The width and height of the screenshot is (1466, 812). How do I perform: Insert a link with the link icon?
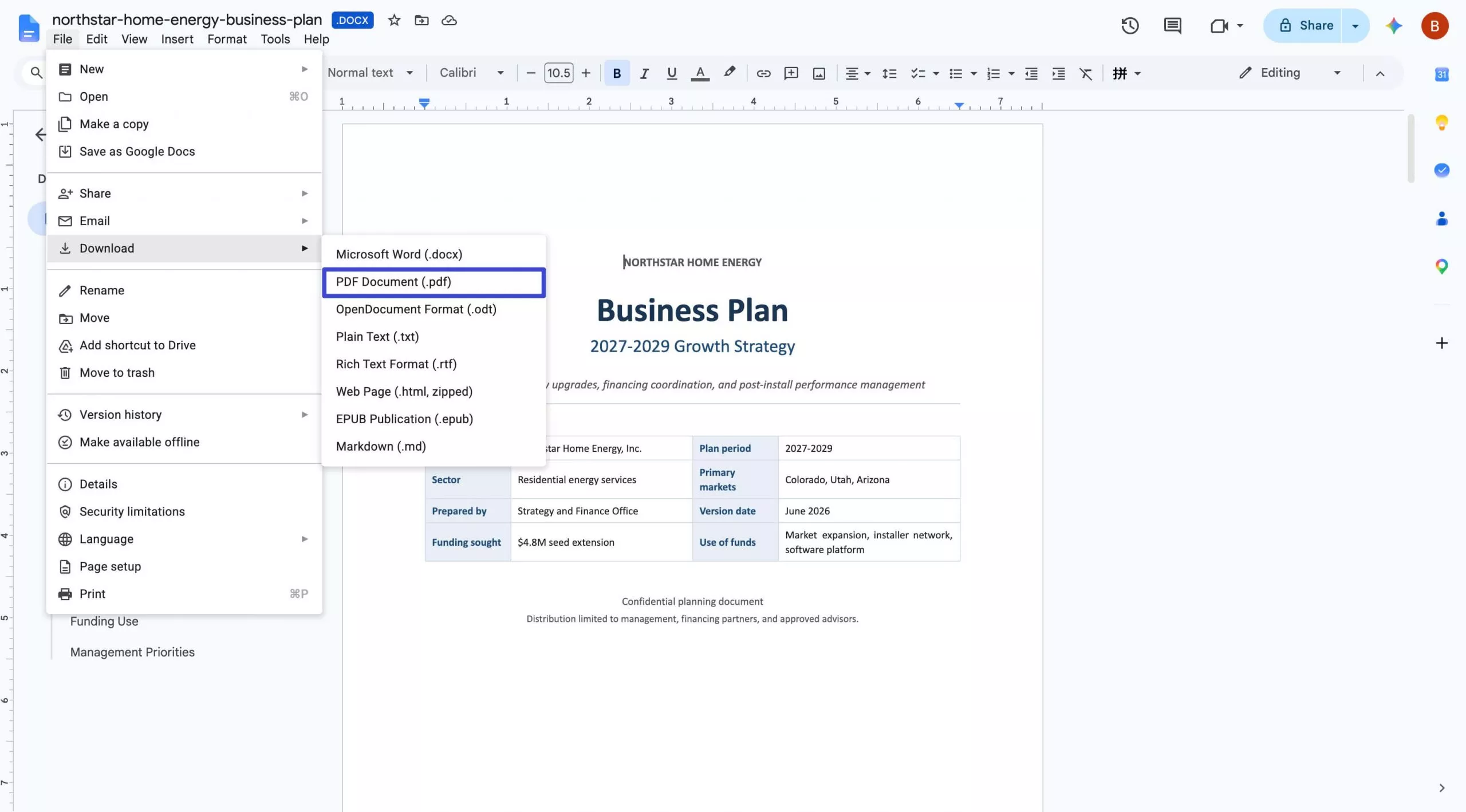(x=763, y=73)
